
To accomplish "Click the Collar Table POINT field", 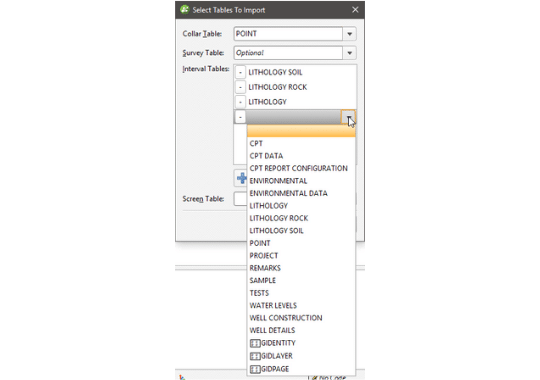I will point(288,34).
